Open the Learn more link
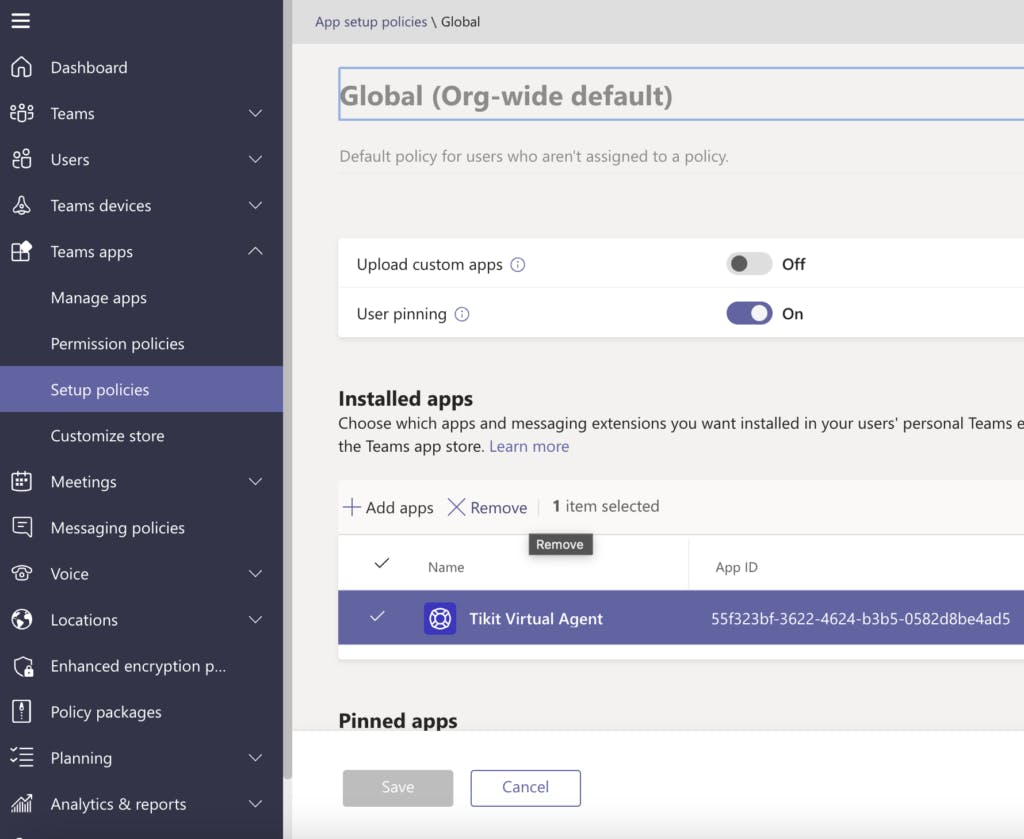Viewport: 1024px width, 839px height. [x=529, y=447]
